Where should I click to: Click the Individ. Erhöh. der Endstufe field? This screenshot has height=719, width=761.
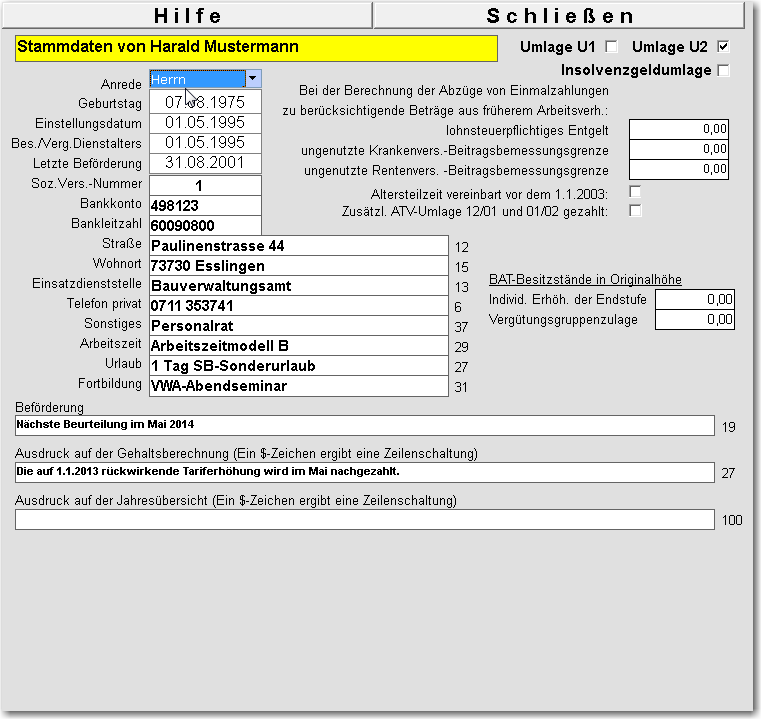click(695, 300)
